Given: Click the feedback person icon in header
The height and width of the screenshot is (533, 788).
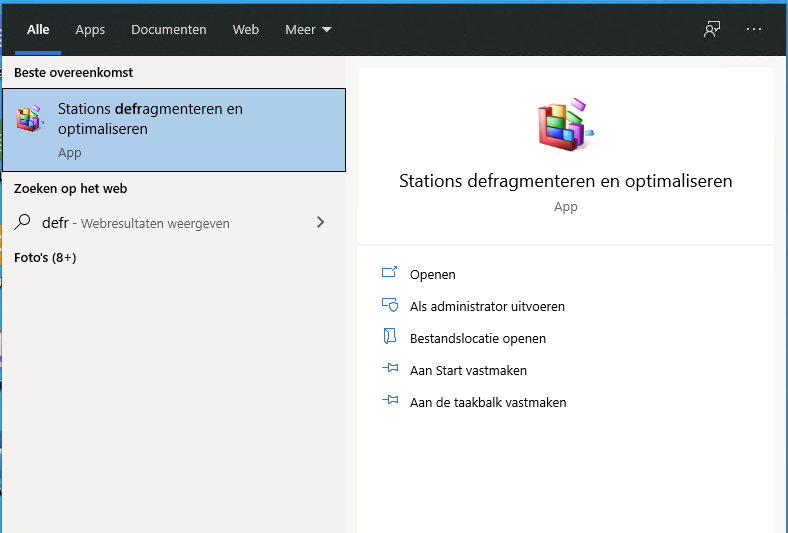Looking at the screenshot, I should click(x=712, y=30).
